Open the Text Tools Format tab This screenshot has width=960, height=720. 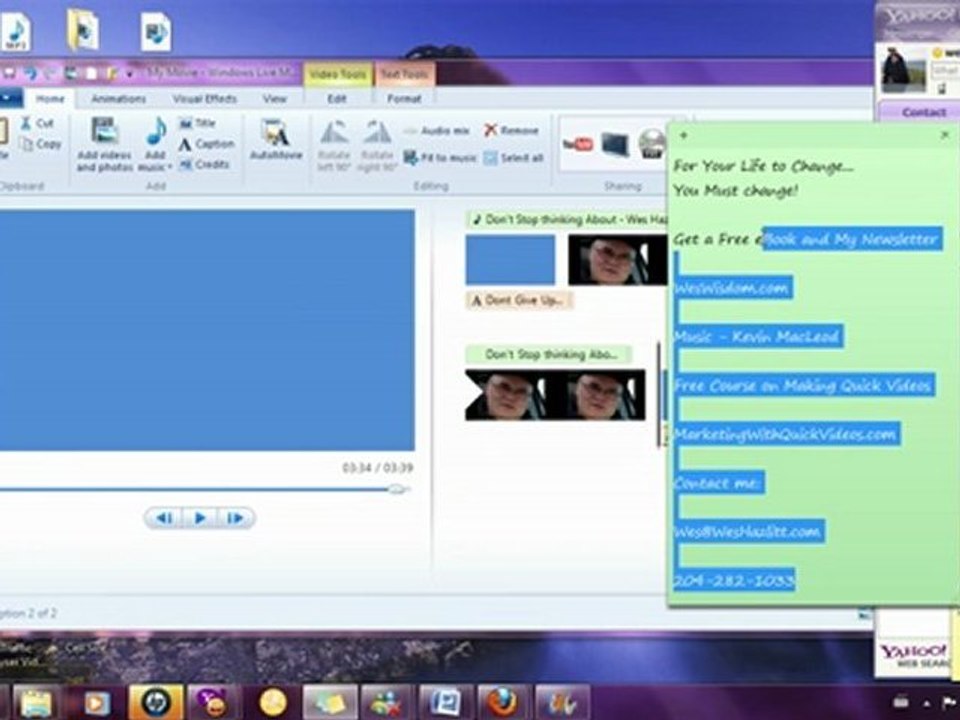[404, 99]
